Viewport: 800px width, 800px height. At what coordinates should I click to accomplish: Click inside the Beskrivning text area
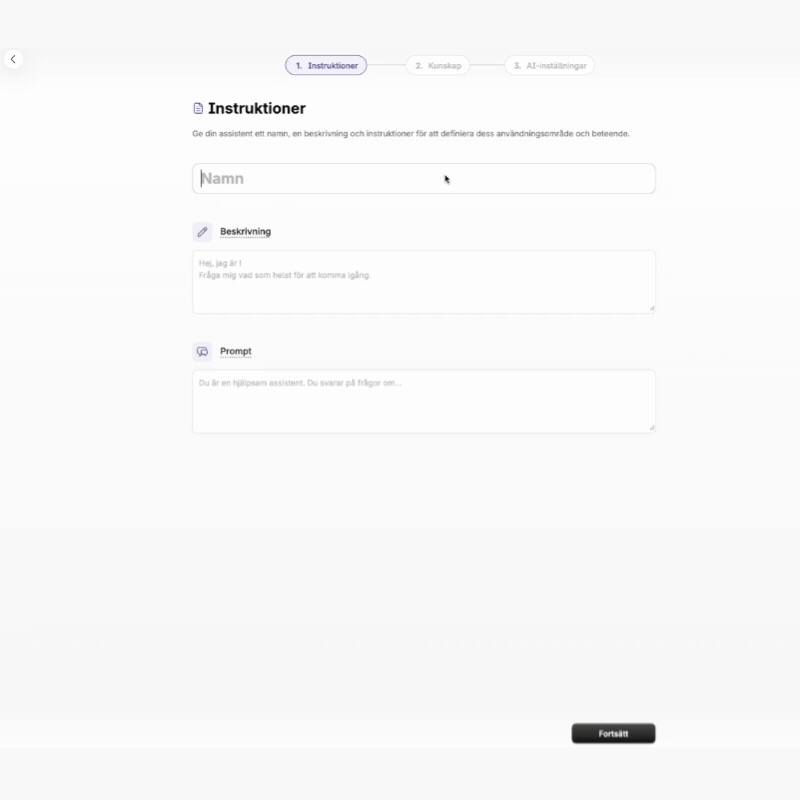click(x=424, y=290)
